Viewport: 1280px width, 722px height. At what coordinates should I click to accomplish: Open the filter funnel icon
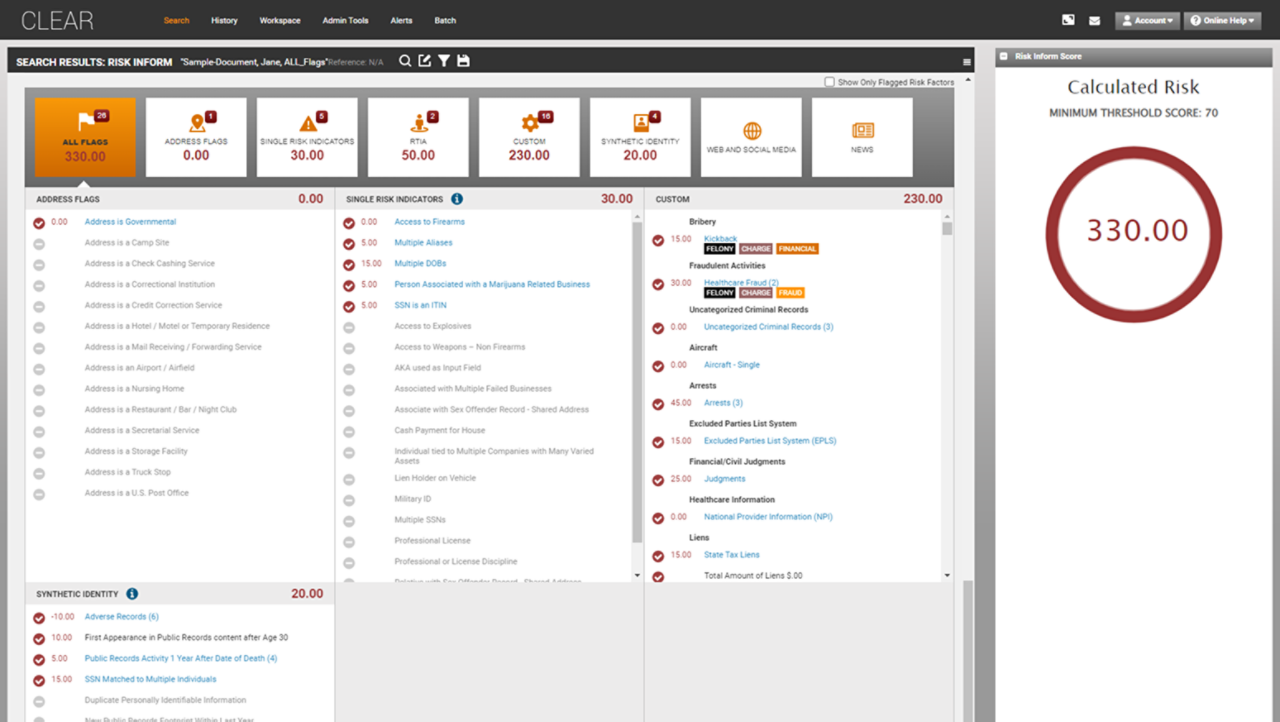pyautogui.click(x=443, y=61)
